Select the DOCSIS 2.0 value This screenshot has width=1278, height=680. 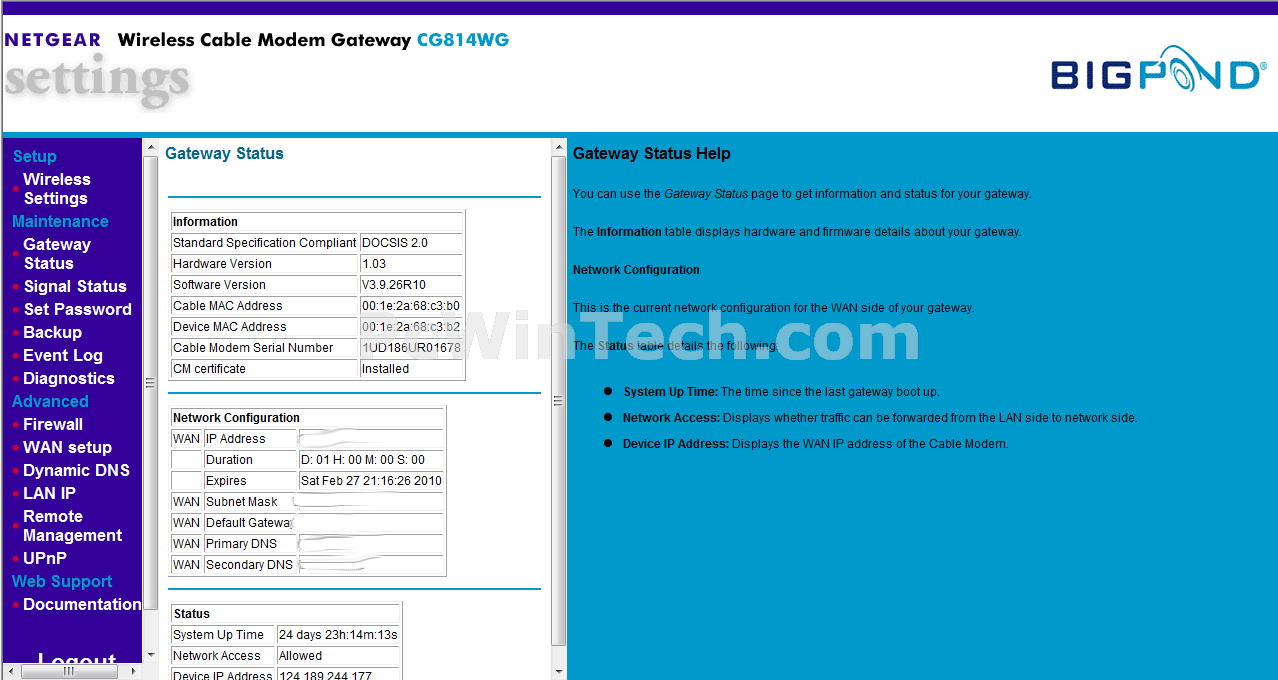click(x=394, y=243)
